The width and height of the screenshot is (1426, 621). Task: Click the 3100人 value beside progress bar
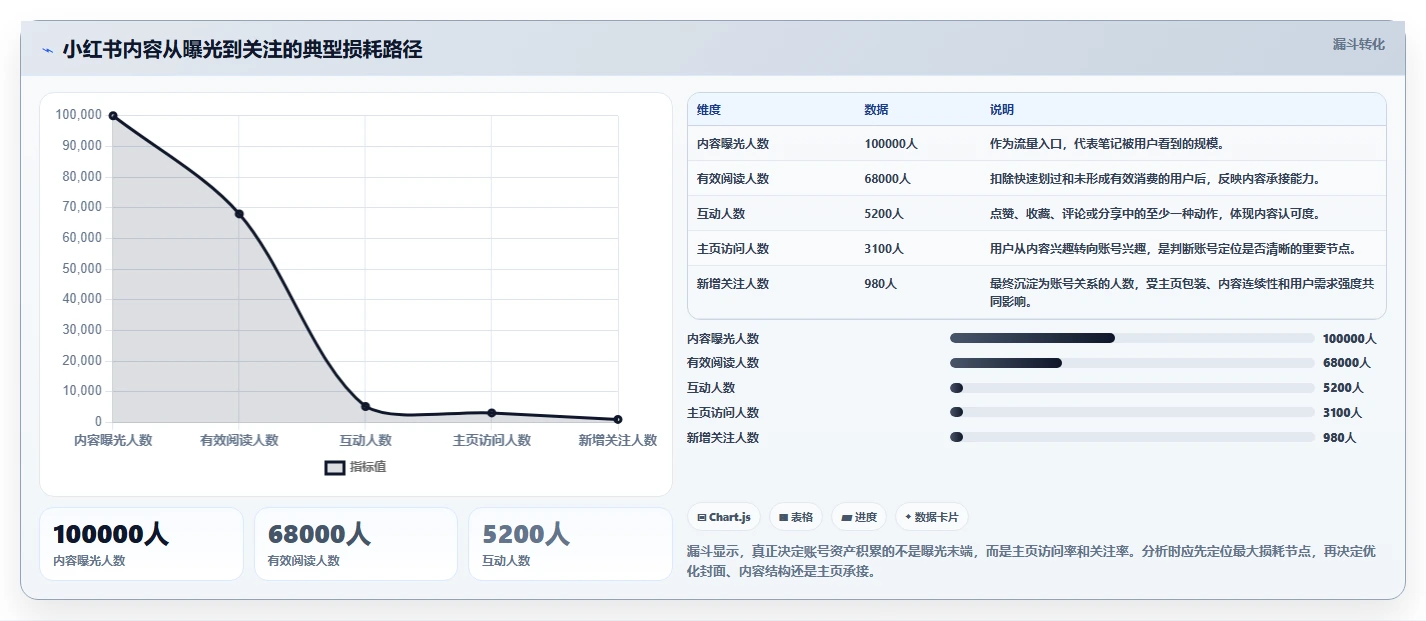pos(1343,413)
